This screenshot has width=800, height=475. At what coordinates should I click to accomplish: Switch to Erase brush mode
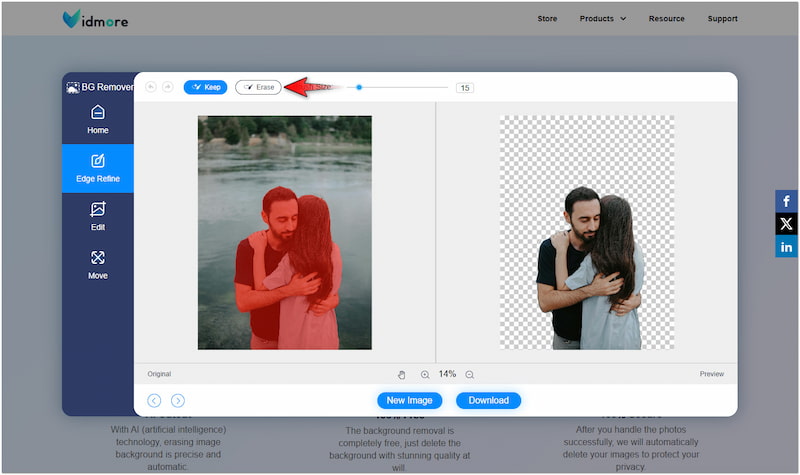pos(258,87)
